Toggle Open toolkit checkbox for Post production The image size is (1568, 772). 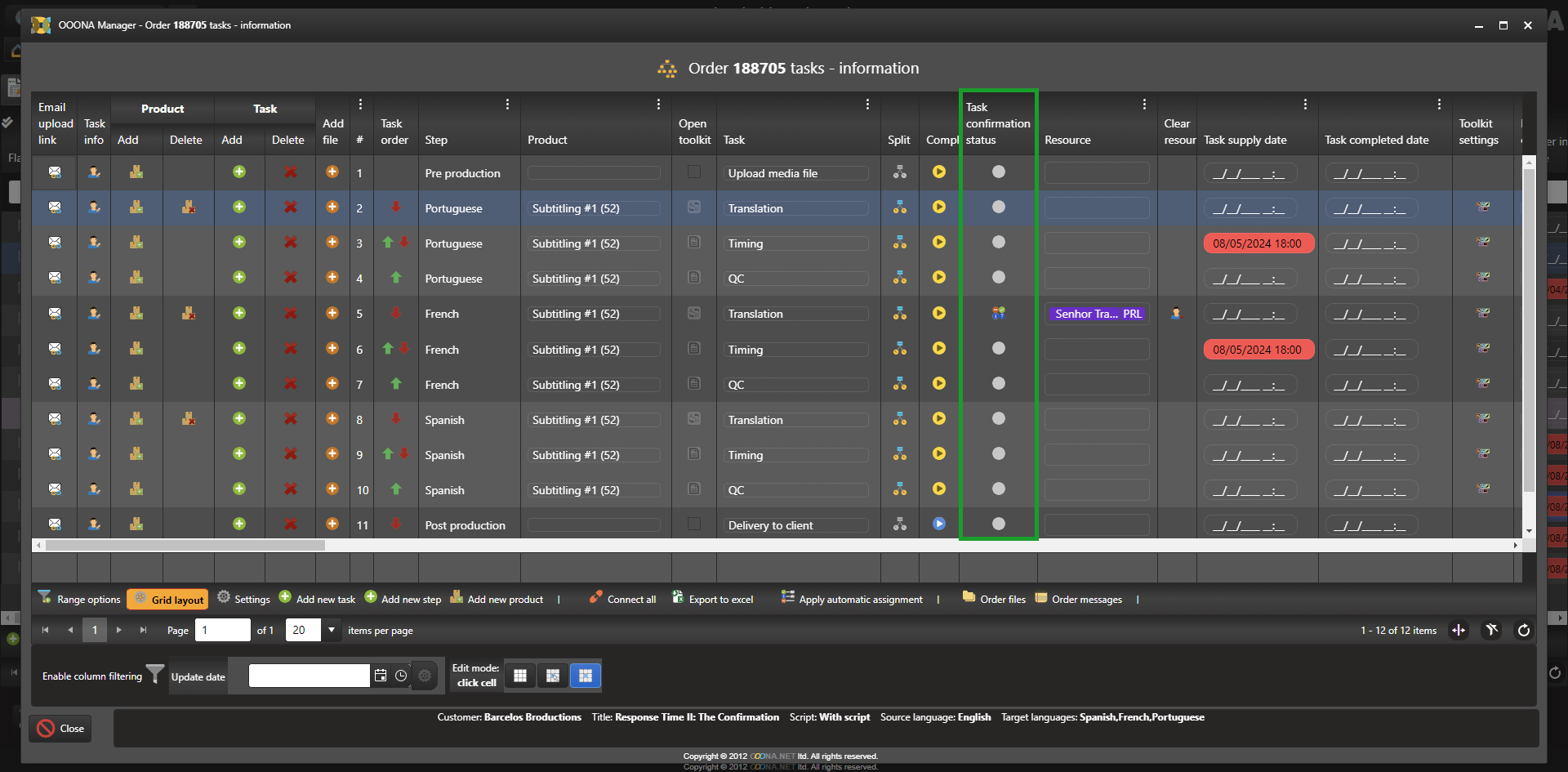coord(694,524)
